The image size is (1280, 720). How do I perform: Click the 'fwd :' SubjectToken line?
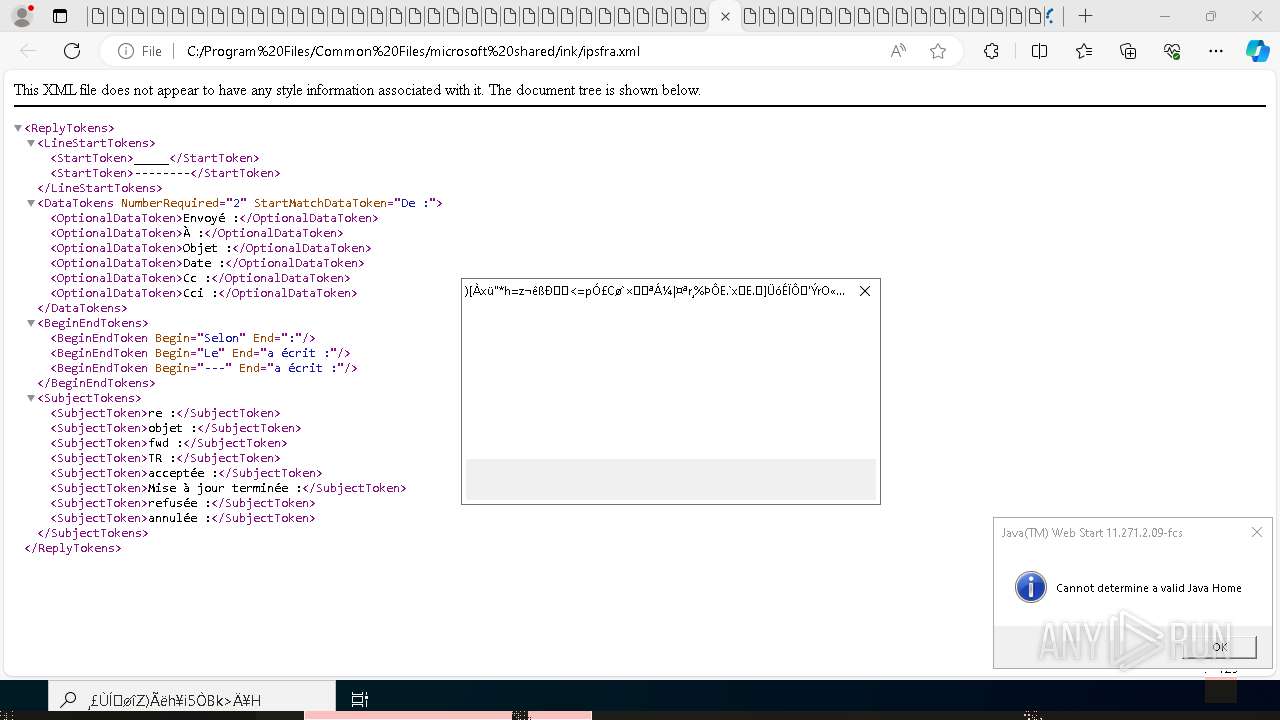click(x=169, y=443)
